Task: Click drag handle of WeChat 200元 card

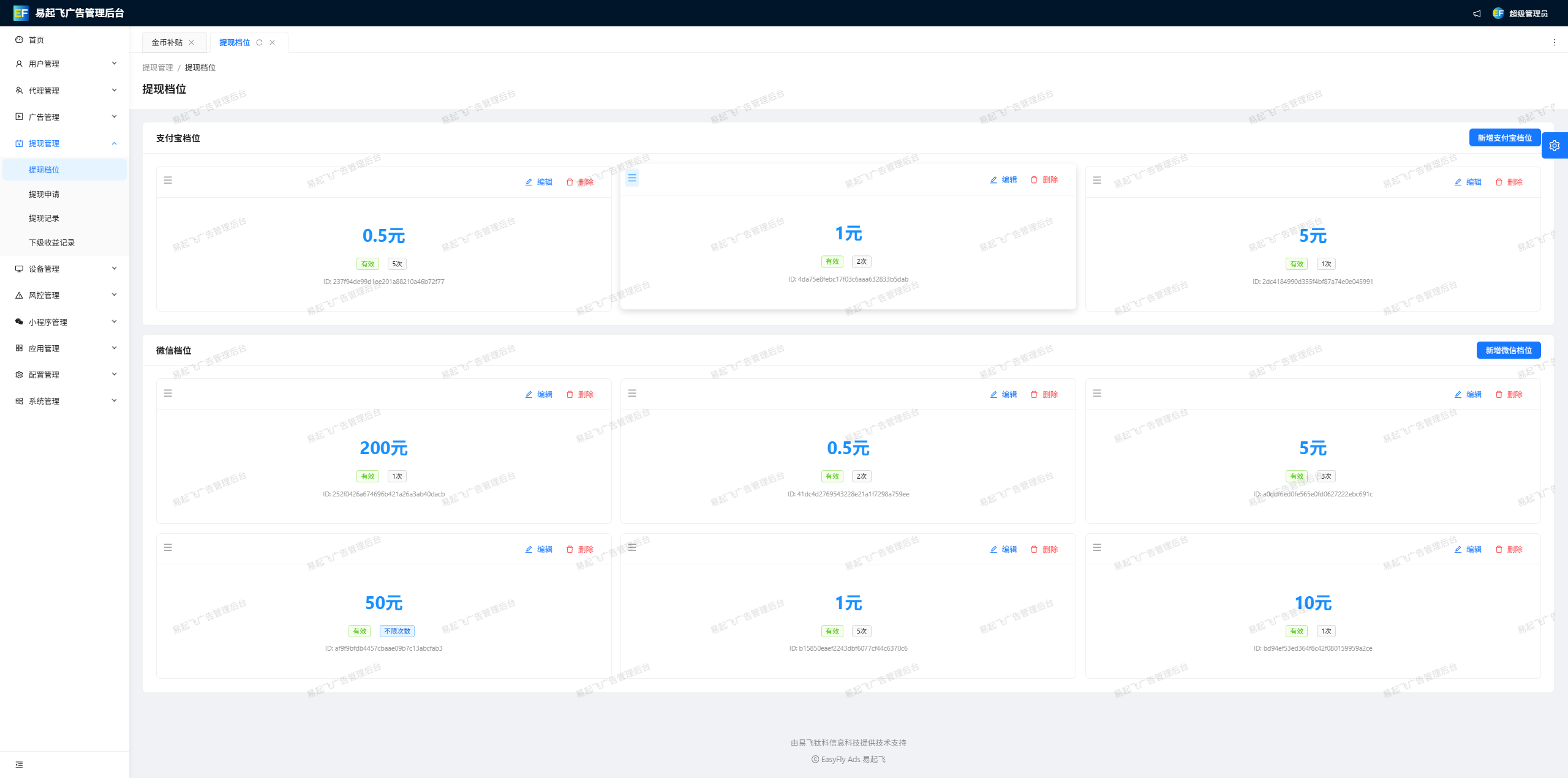Action: 168,393
